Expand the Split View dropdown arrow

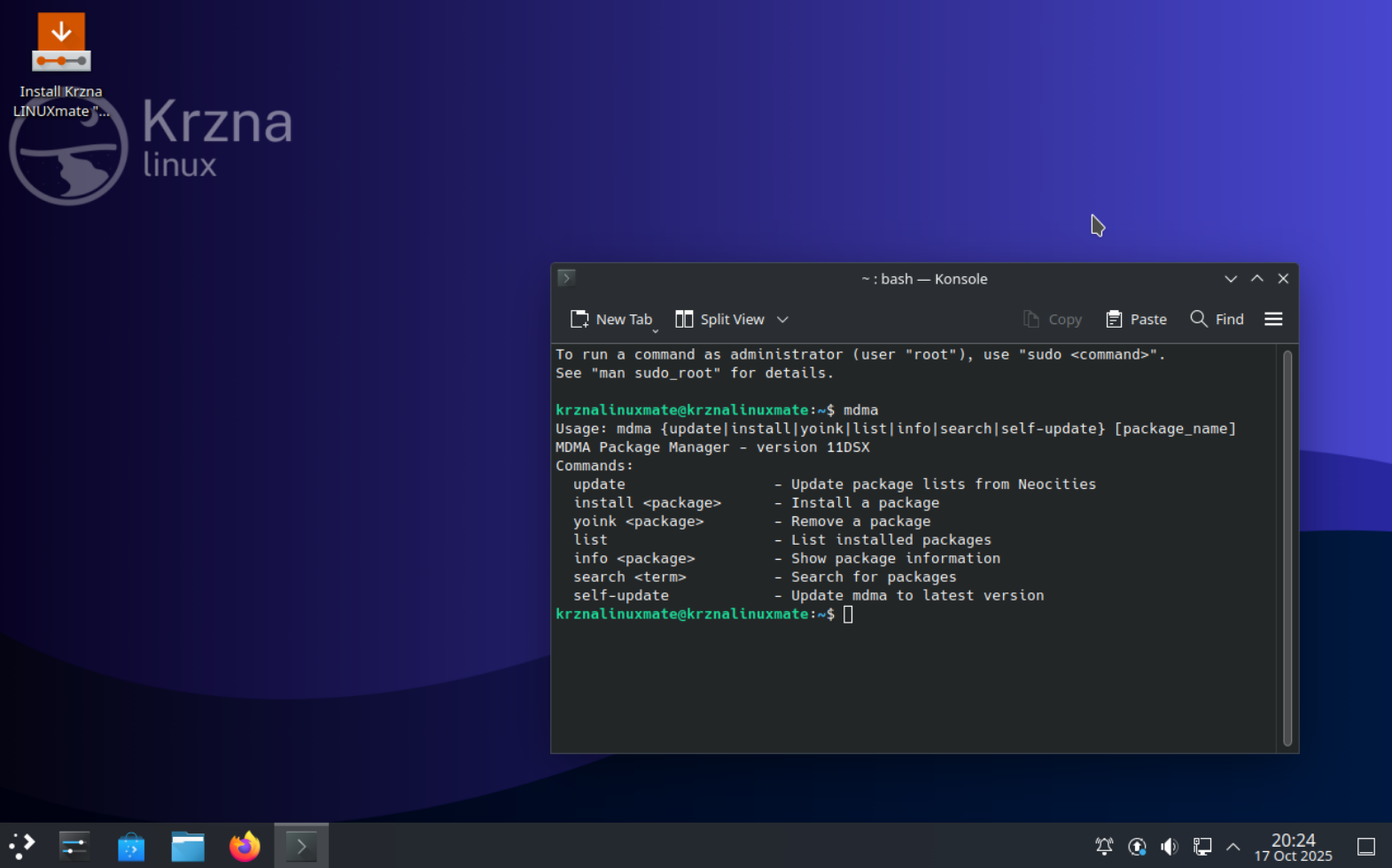tap(782, 320)
